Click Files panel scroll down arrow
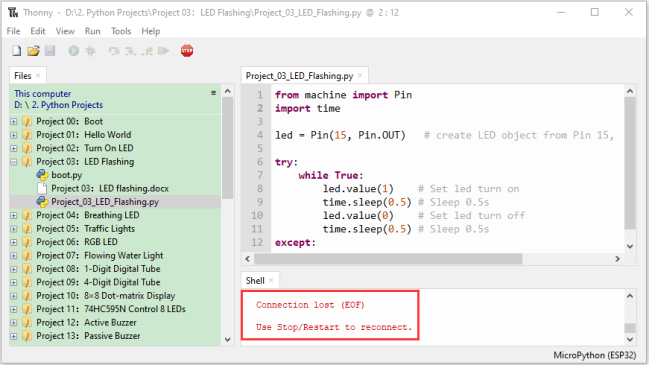This screenshot has height=366, width=649. point(227,340)
